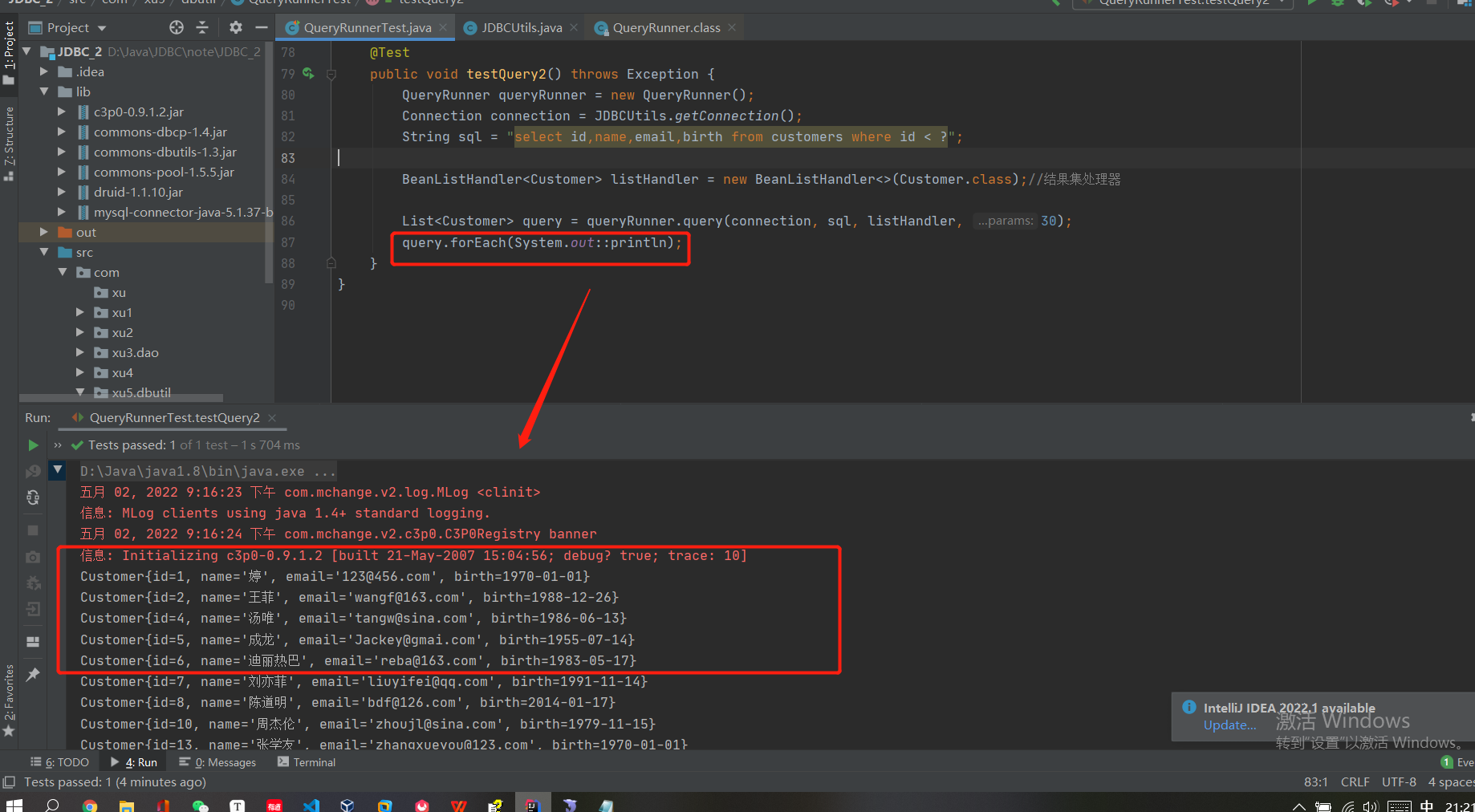Open WeChat from the taskbar
This screenshot has width=1475, height=812.
click(x=200, y=805)
